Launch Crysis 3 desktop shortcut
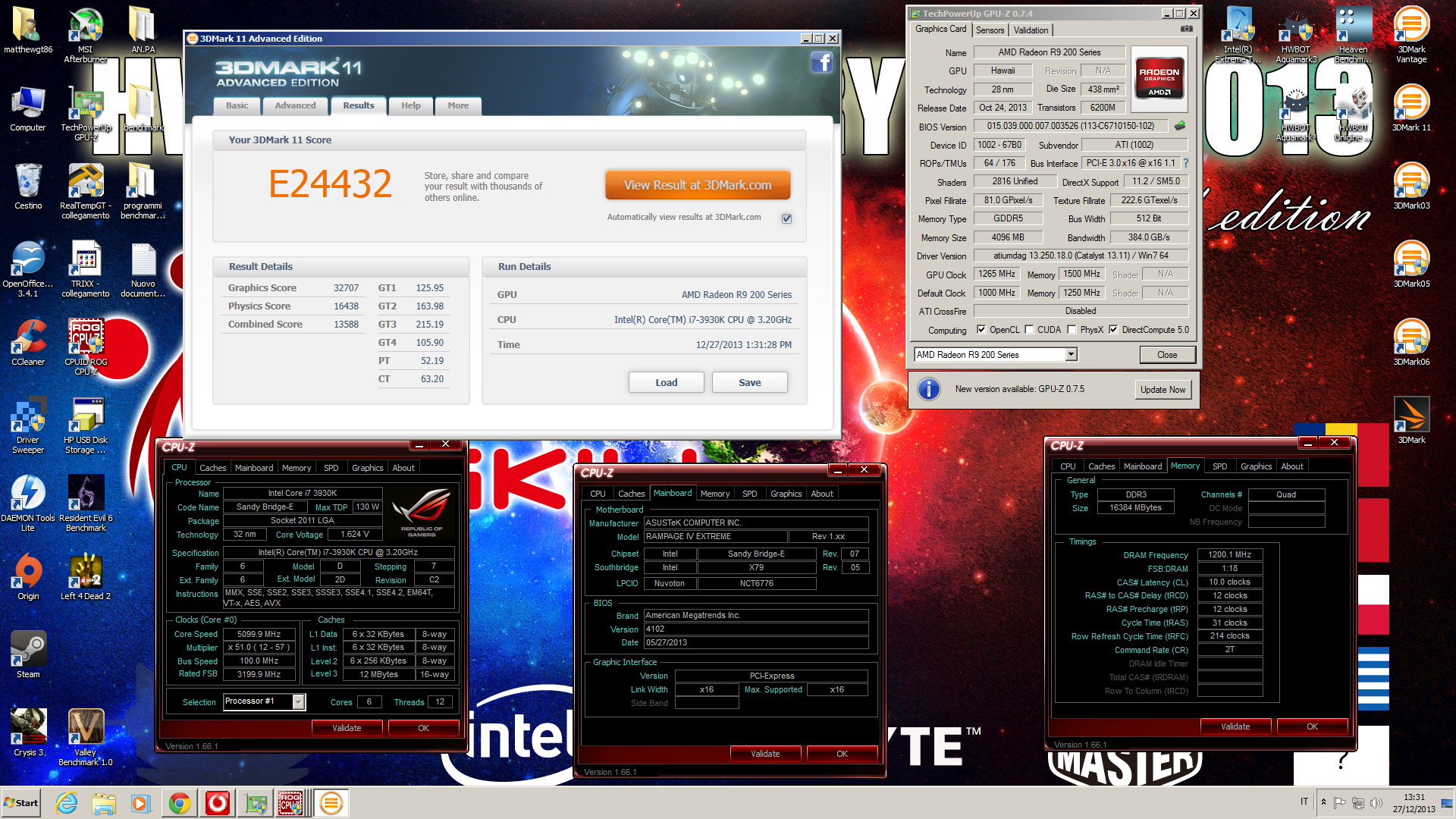Viewport: 1456px width, 819px height. point(28,733)
